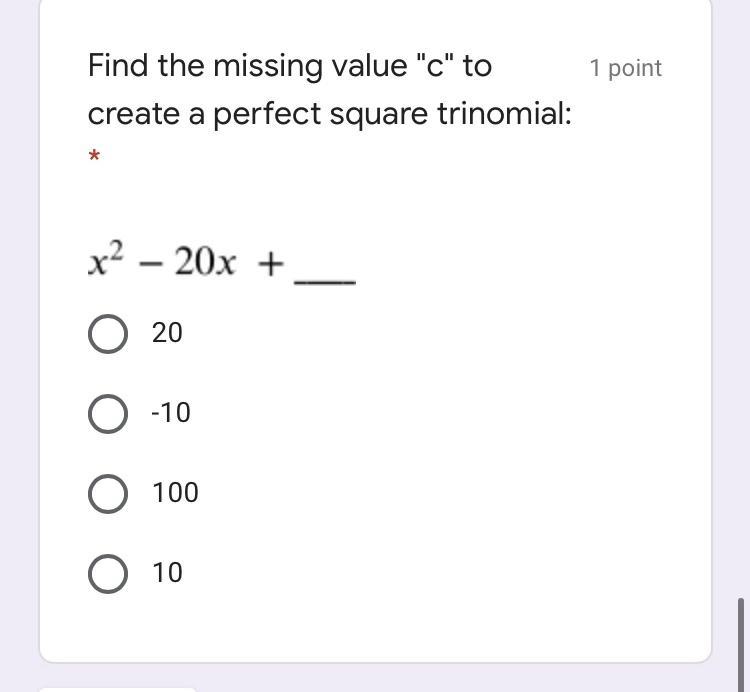Click the x² term in the expression
Image resolution: width=750 pixels, height=692 pixels.
105,262
